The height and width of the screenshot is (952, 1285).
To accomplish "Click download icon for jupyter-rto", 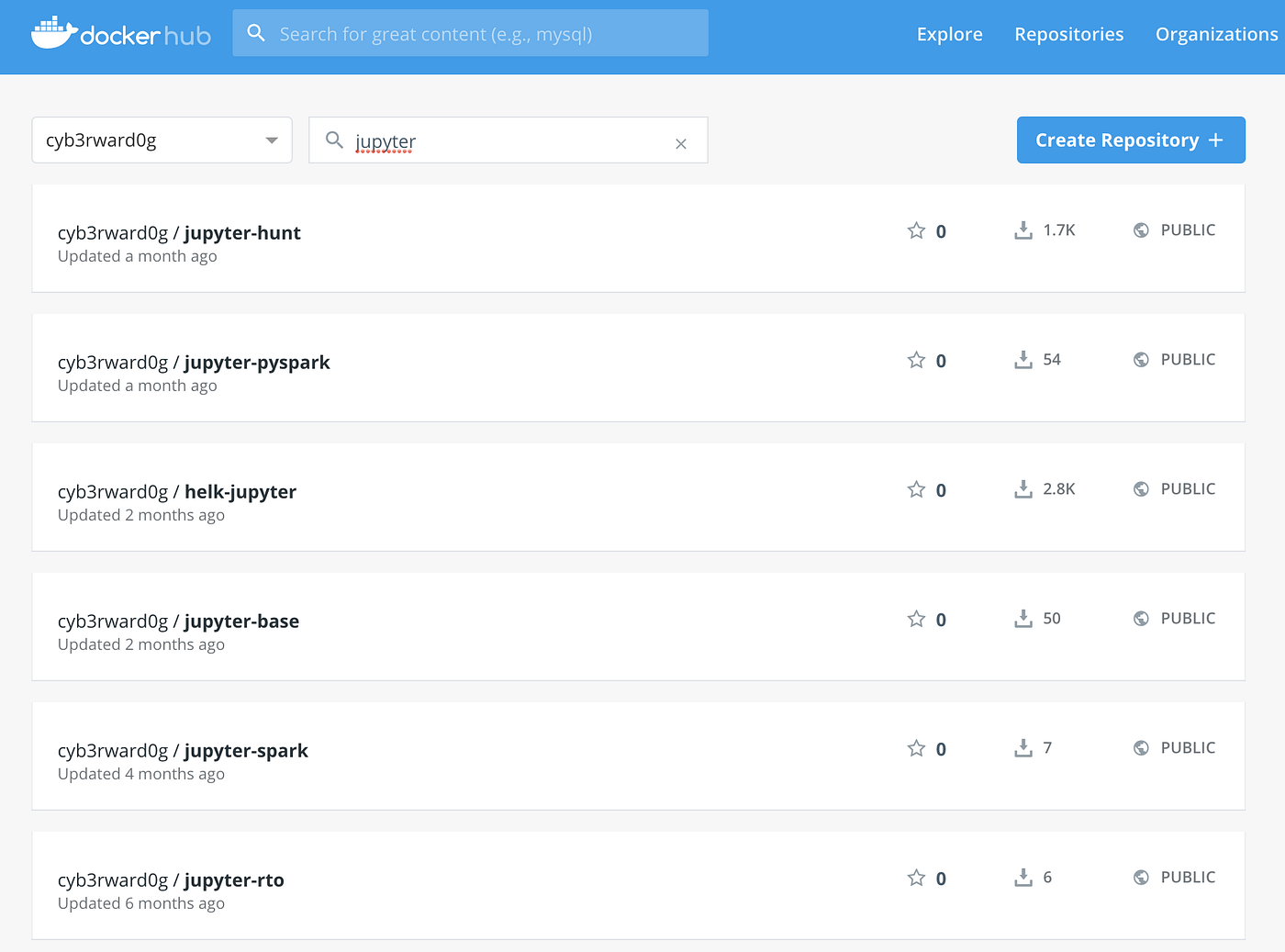I will 1023,878.
